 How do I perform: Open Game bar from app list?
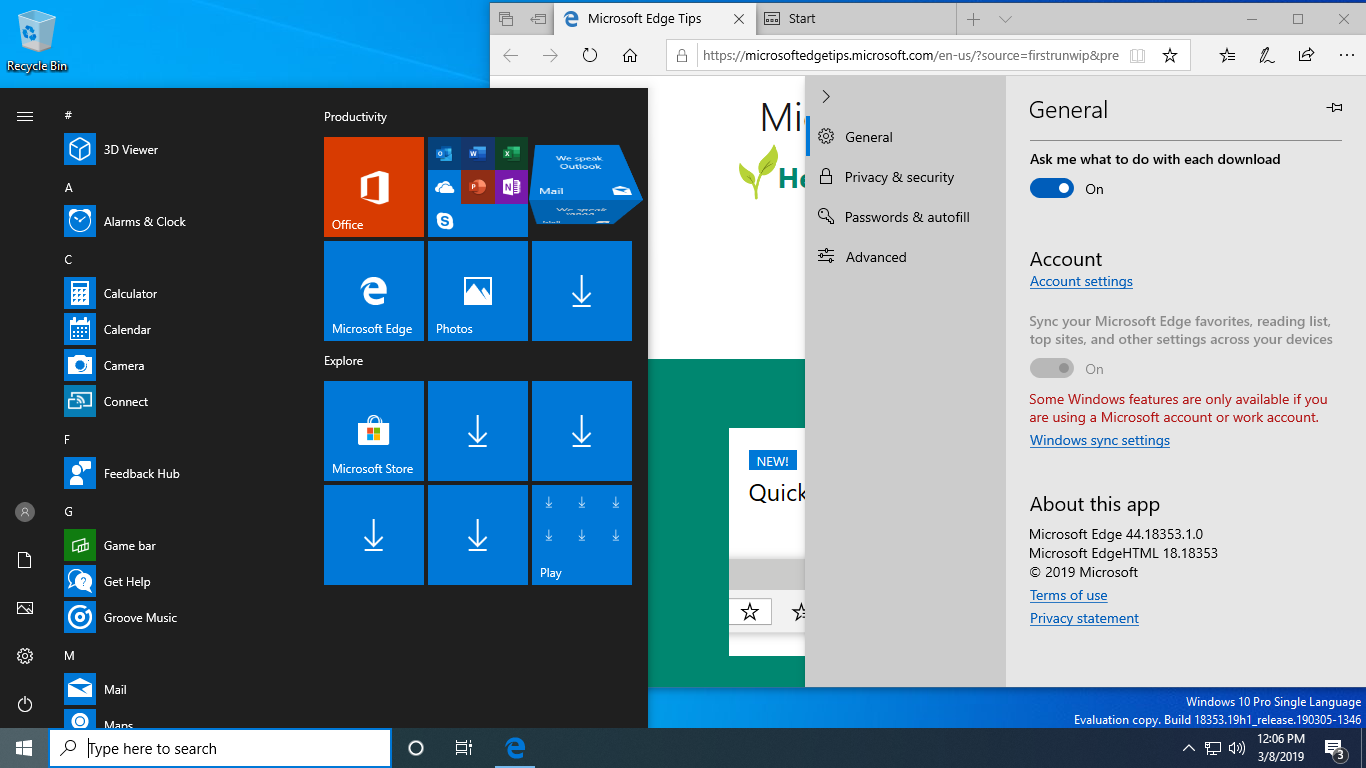180,546
